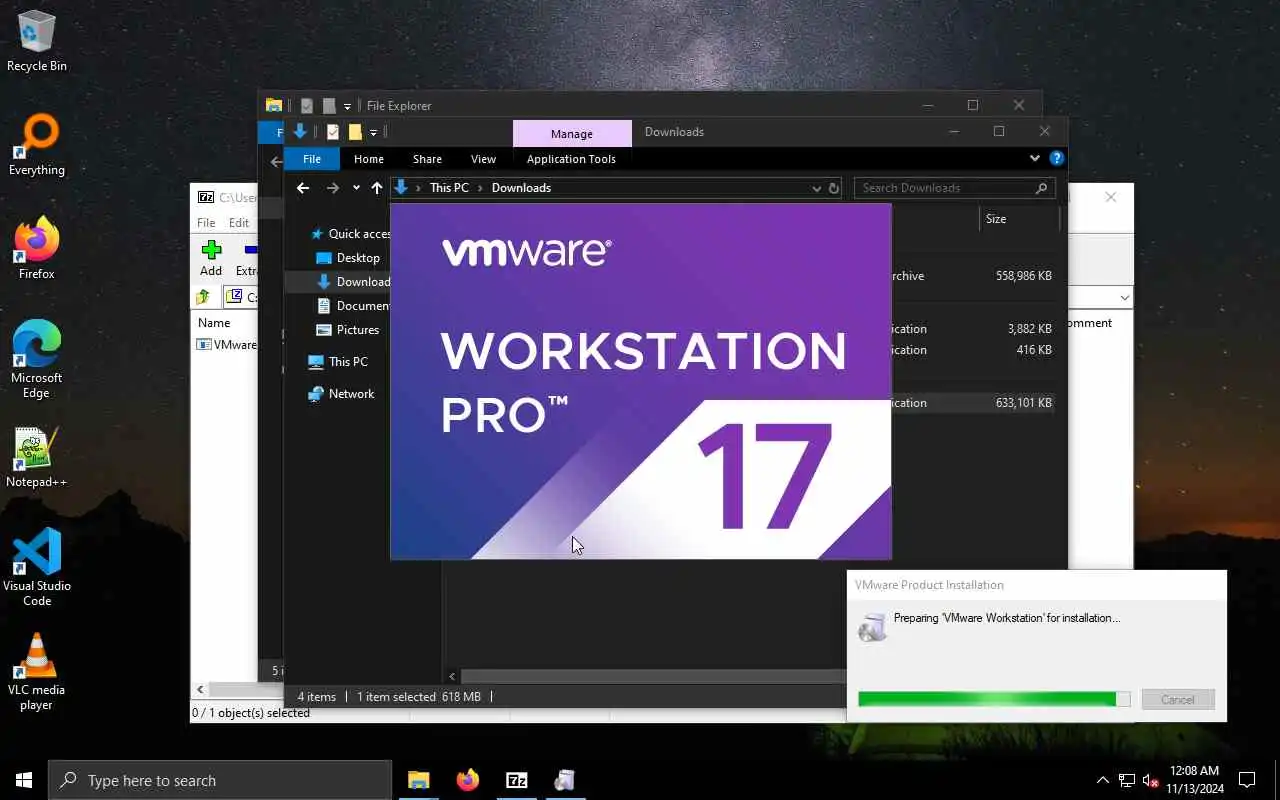
Task: Switch to View ribbon tab
Action: pos(483,159)
